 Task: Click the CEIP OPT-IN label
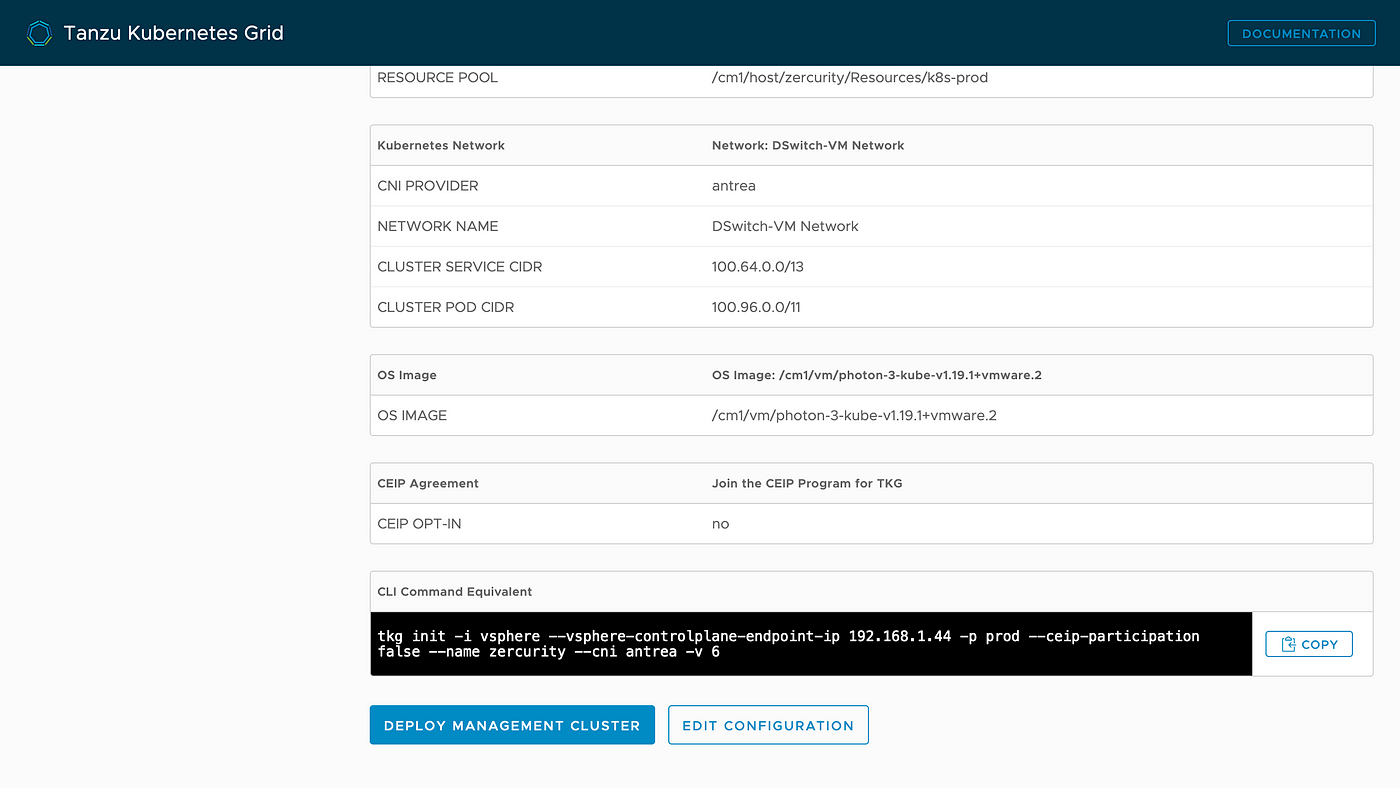tap(419, 524)
